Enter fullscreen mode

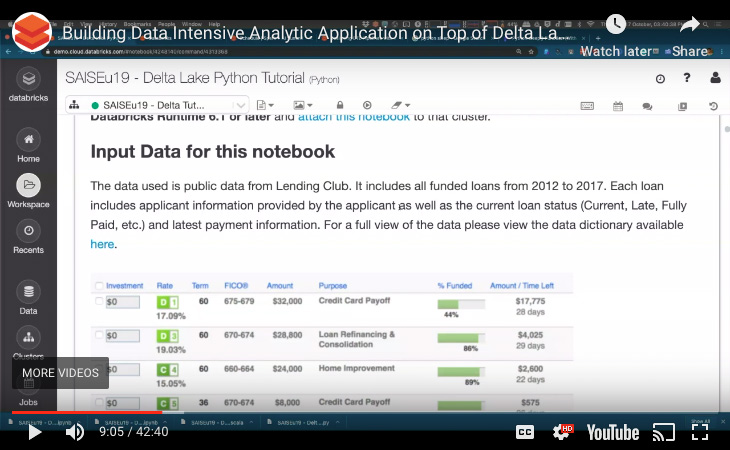point(700,432)
